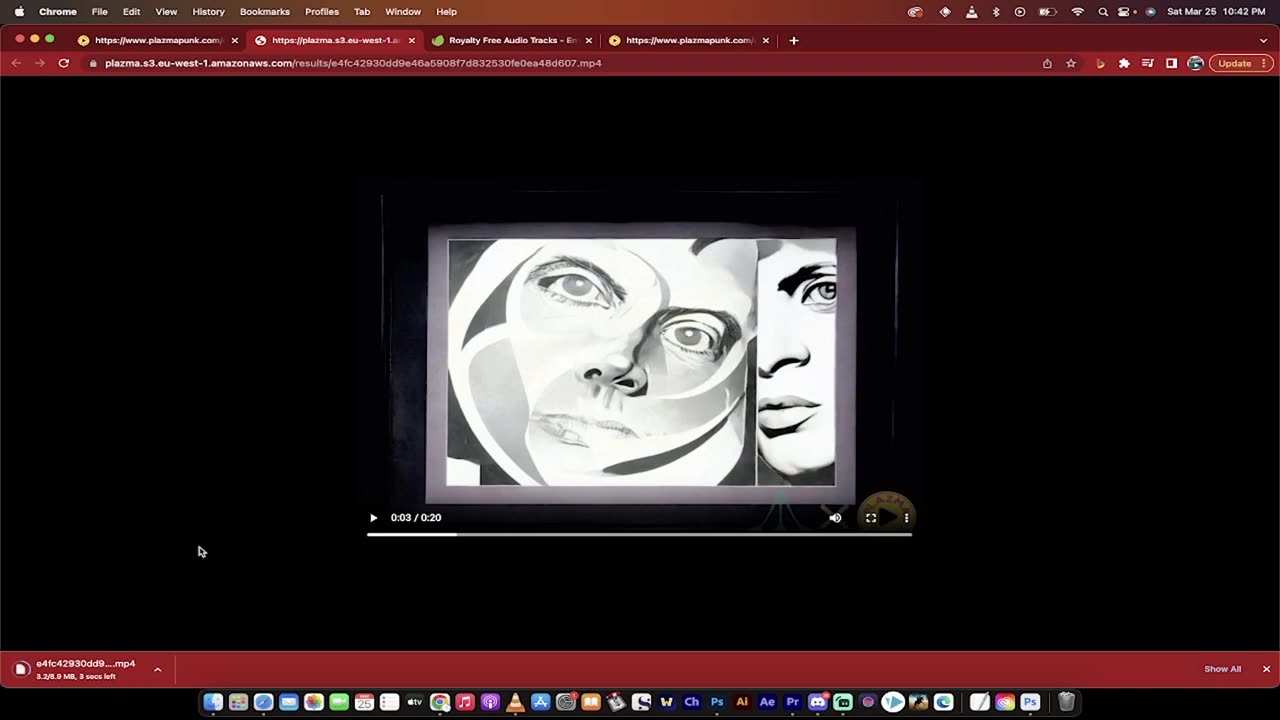Viewport: 1280px width, 720px height.
Task: Open the Profiles menu
Action: [322, 12]
